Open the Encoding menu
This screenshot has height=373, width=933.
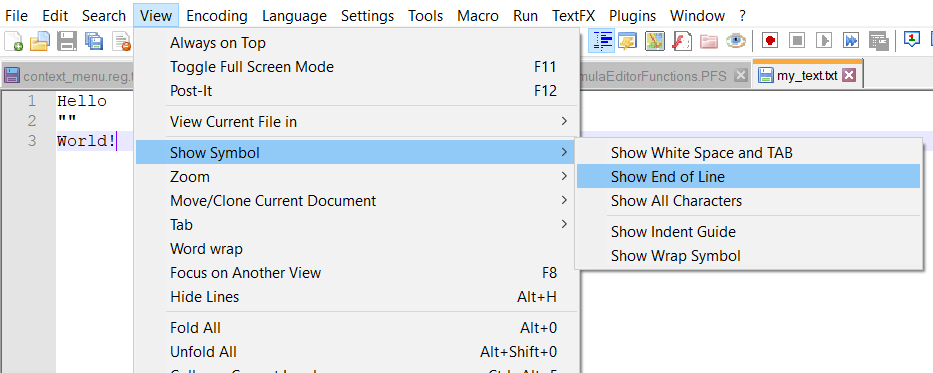tap(217, 15)
